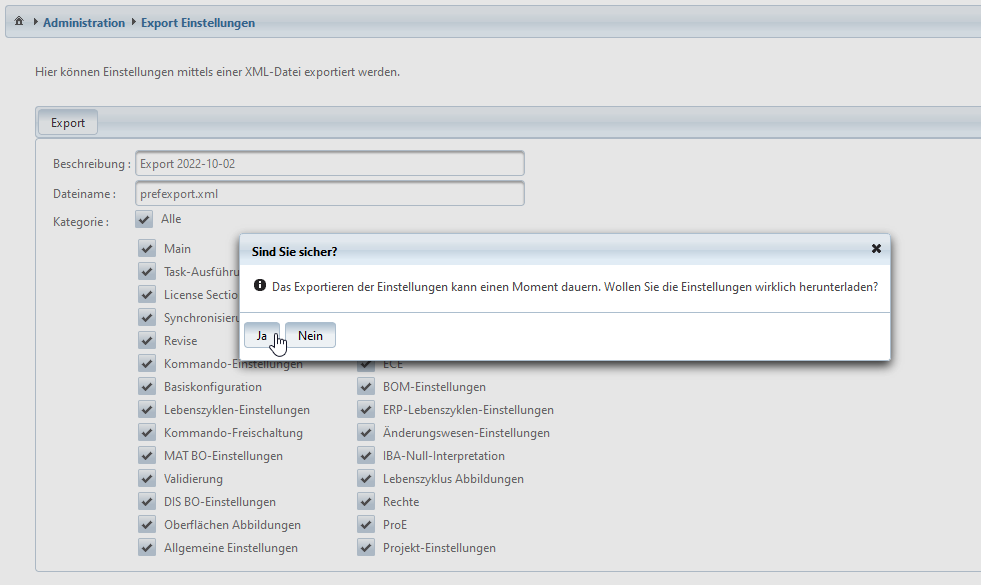Click the Dateiname input field
This screenshot has height=585, width=981.
329,194
